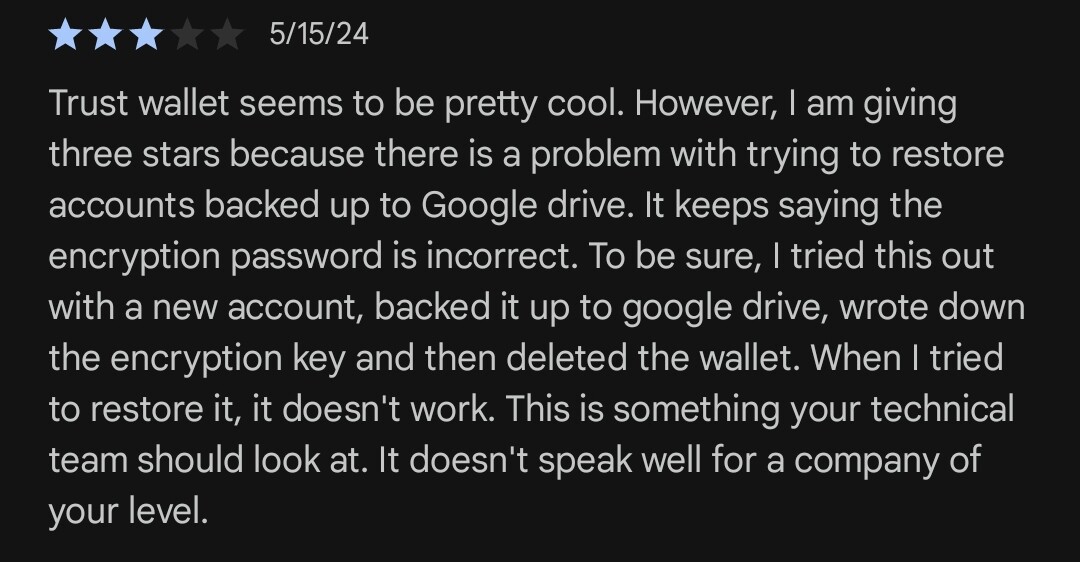The height and width of the screenshot is (562, 1080).
Task: Click the final words "your level."
Action: [x=128, y=511]
